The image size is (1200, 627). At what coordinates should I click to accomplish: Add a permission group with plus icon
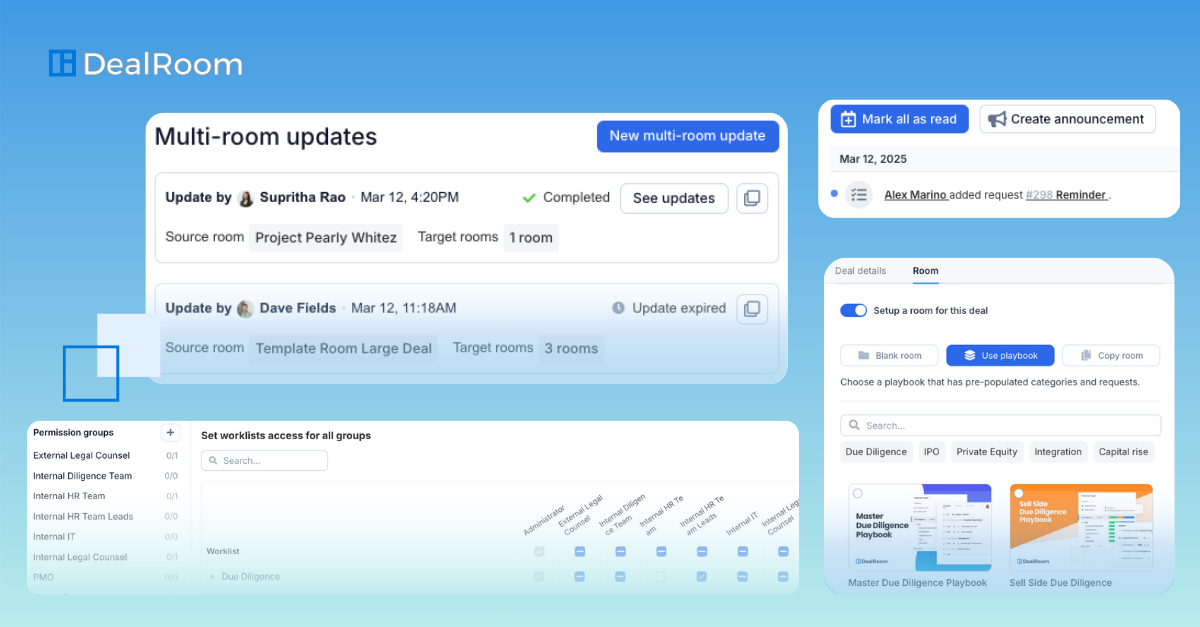click(x=170, y=433)
